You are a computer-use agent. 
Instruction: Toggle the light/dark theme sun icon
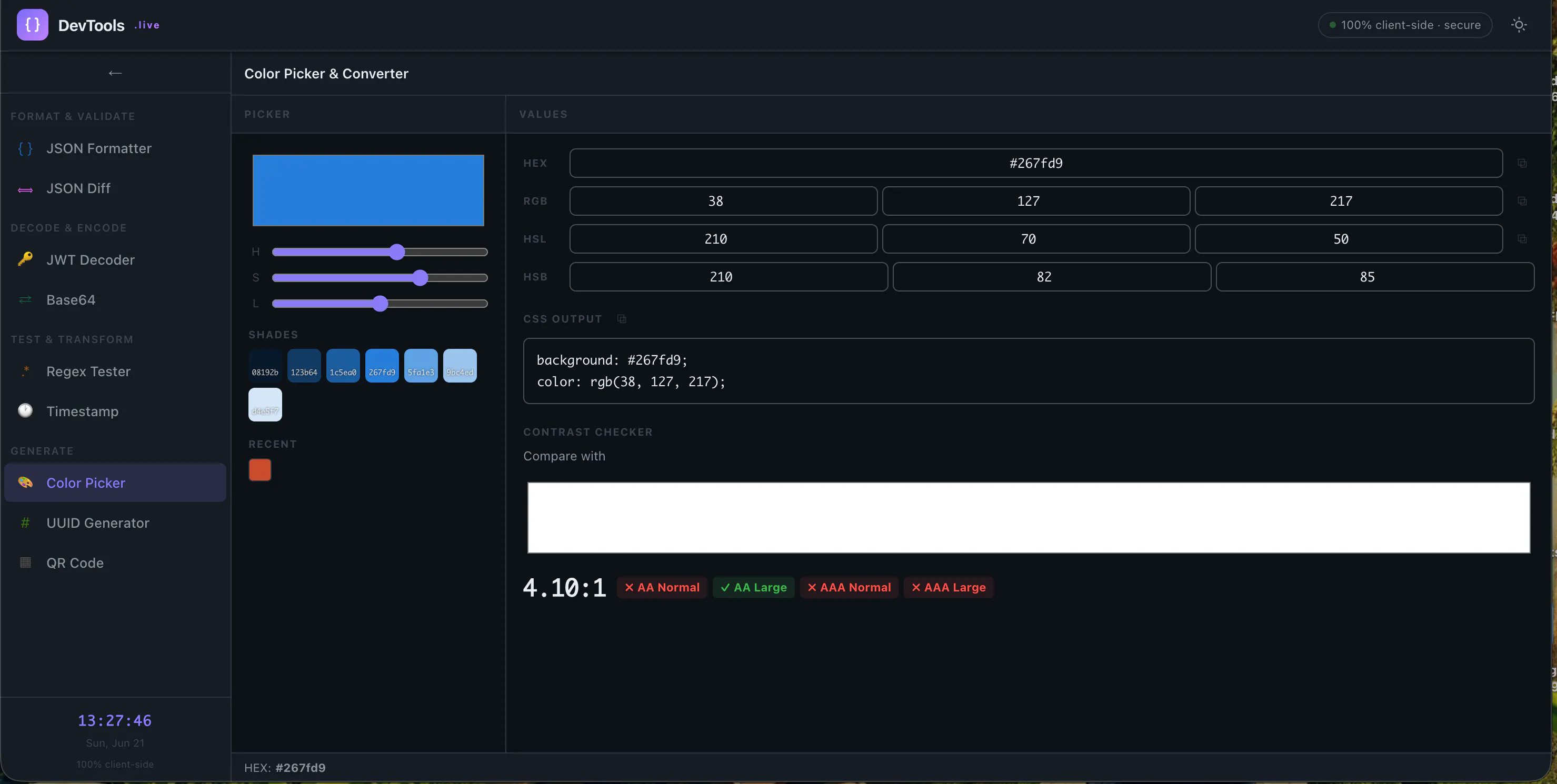click(1519, 25)
